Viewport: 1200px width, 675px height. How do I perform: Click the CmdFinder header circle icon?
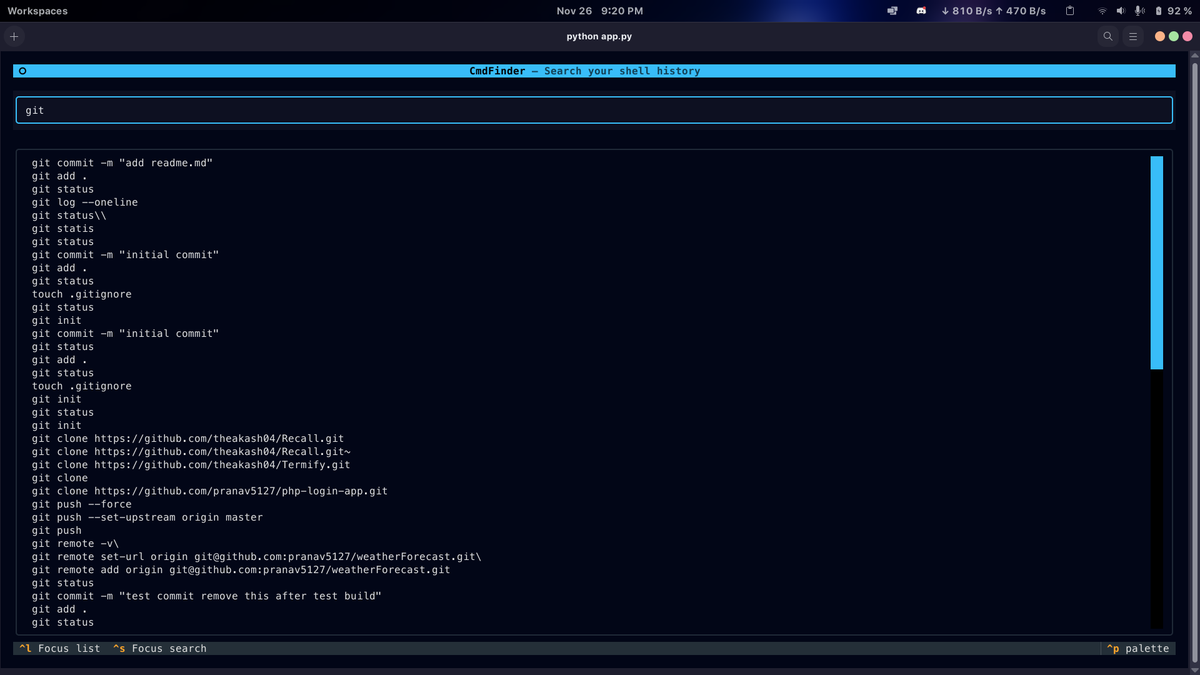coord(22,71)
